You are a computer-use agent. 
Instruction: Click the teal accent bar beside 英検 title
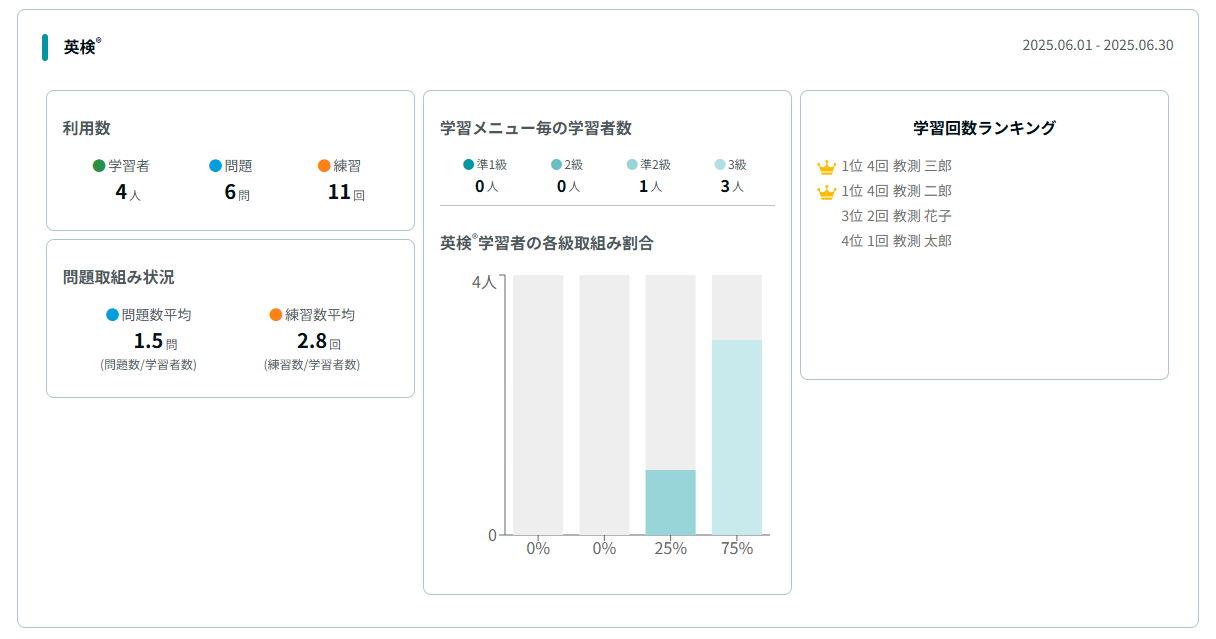45,47
